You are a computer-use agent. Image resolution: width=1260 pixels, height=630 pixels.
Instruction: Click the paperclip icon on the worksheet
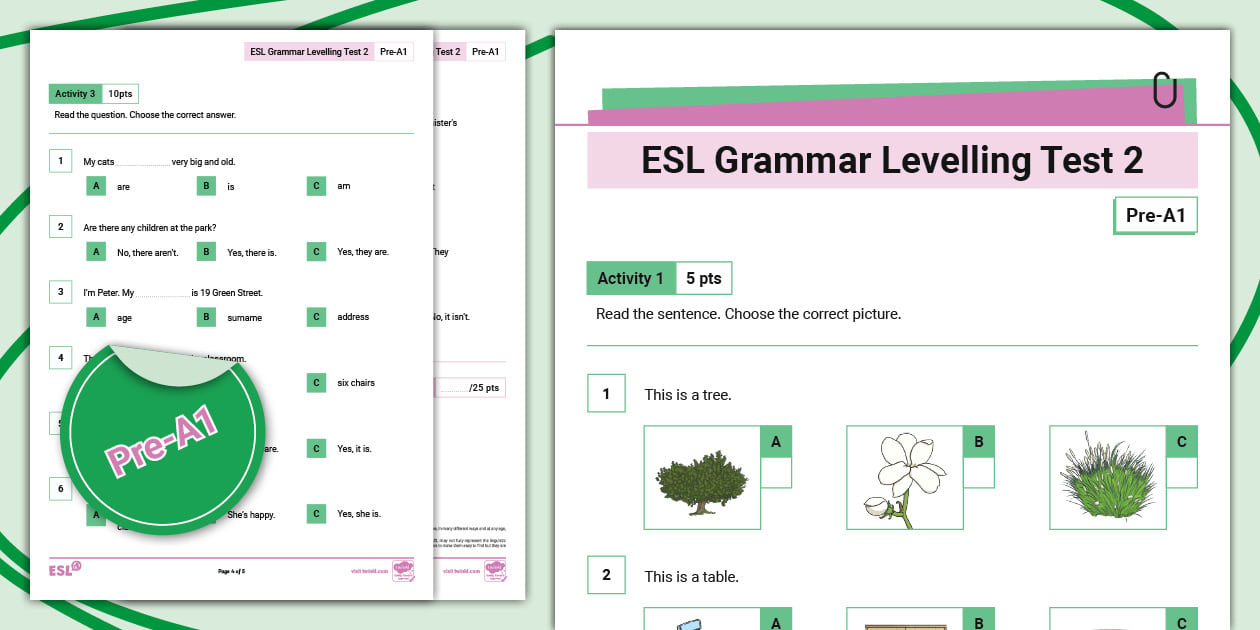click(x=1164, y=90)
